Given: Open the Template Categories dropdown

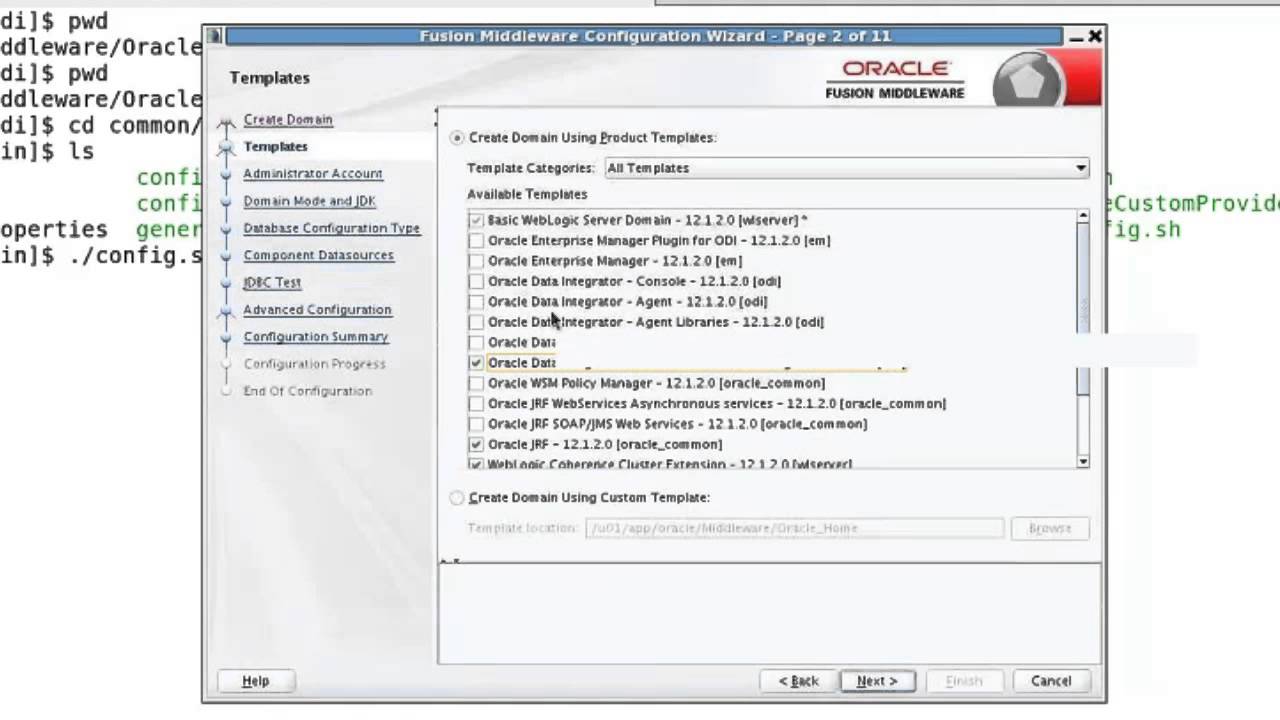Looking at the screenshot, I should coord(846,168).
